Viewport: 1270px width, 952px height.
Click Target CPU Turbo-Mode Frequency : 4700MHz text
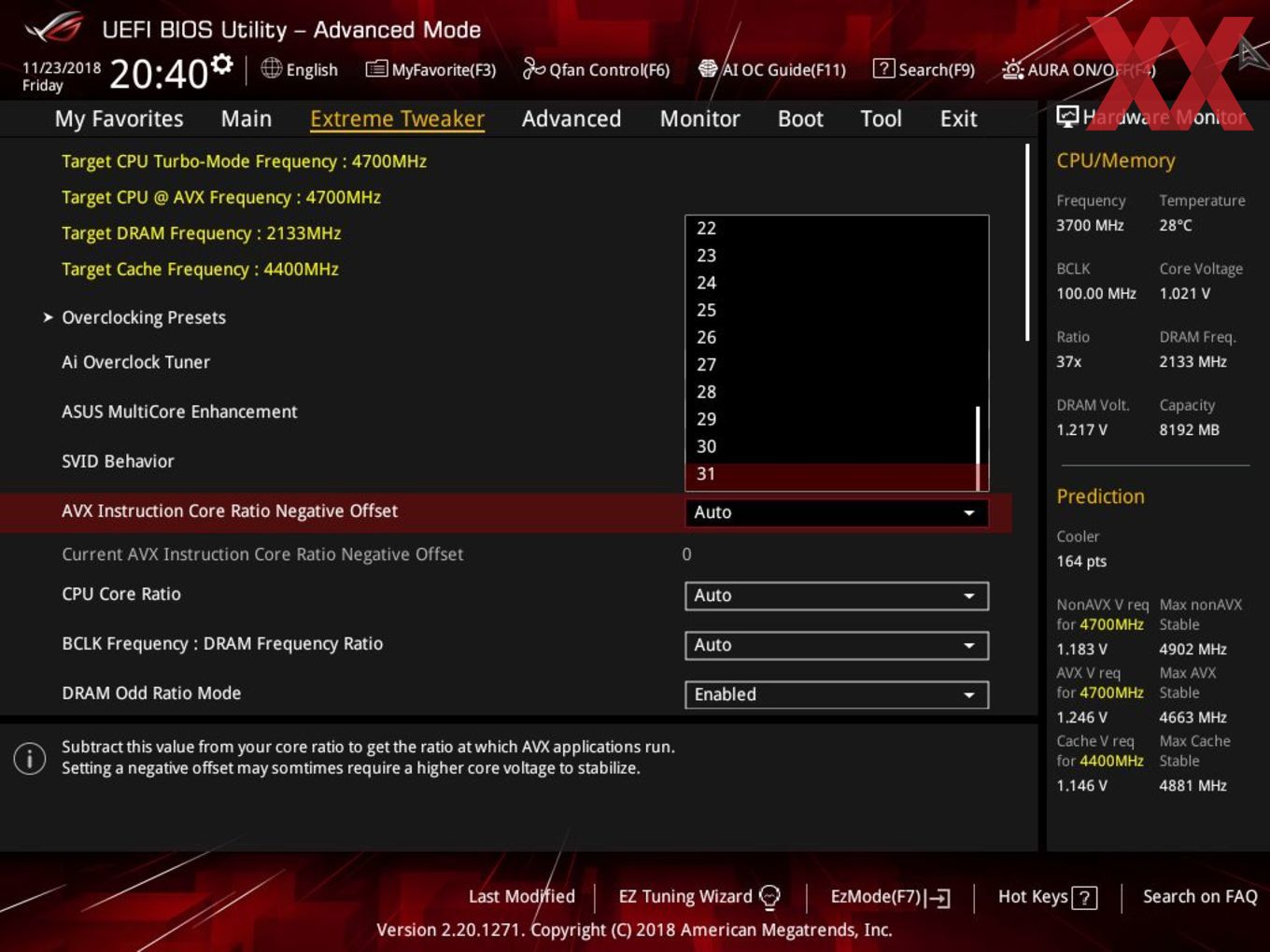(244, 161)
